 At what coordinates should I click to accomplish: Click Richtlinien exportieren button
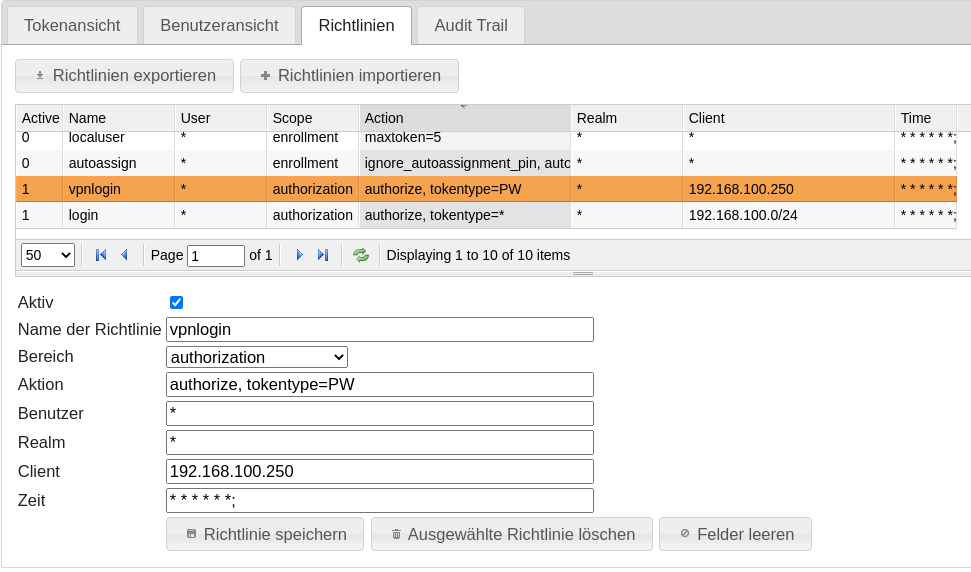(x=124, y=76)
